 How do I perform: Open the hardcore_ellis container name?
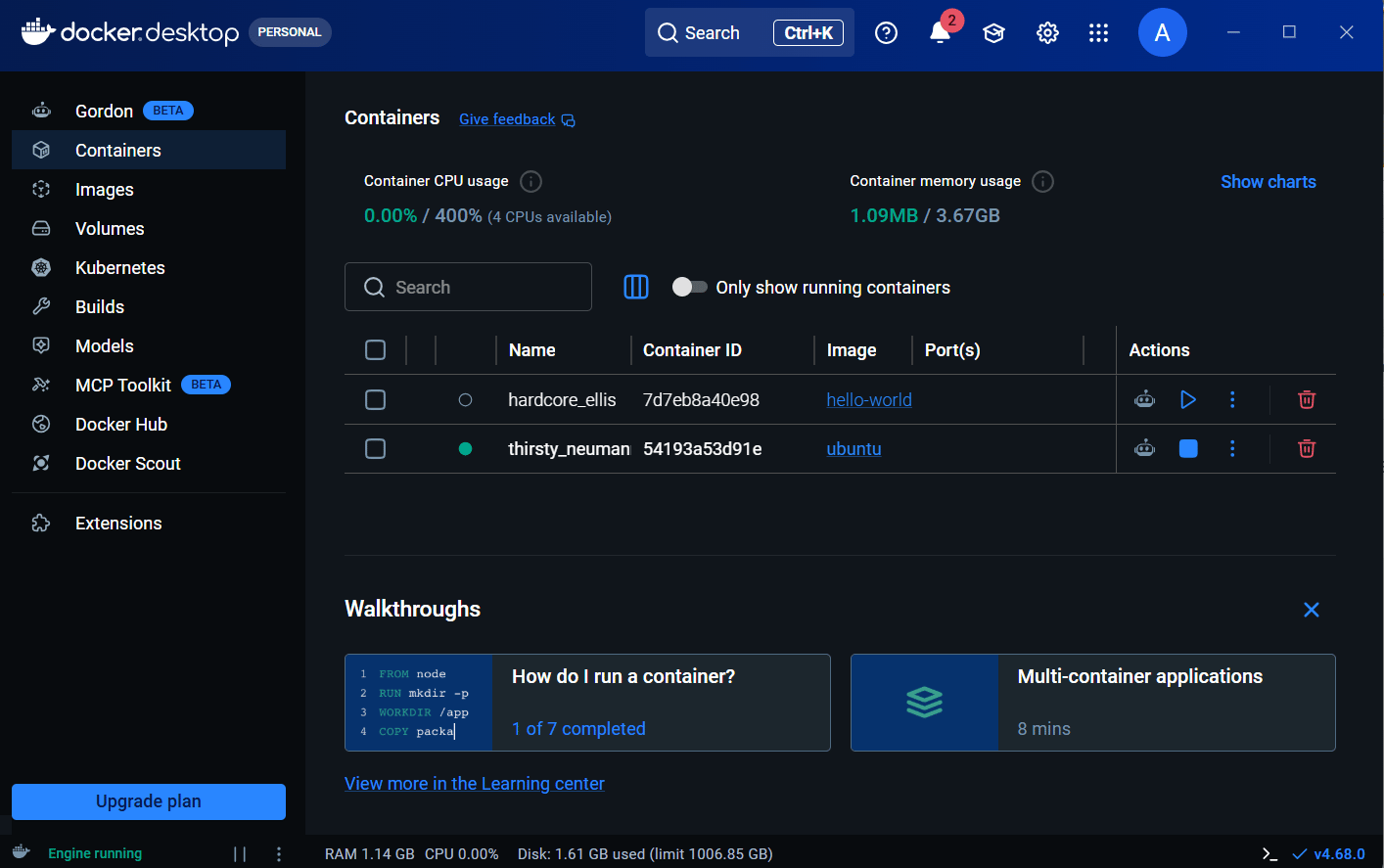(x=562, y=399)
